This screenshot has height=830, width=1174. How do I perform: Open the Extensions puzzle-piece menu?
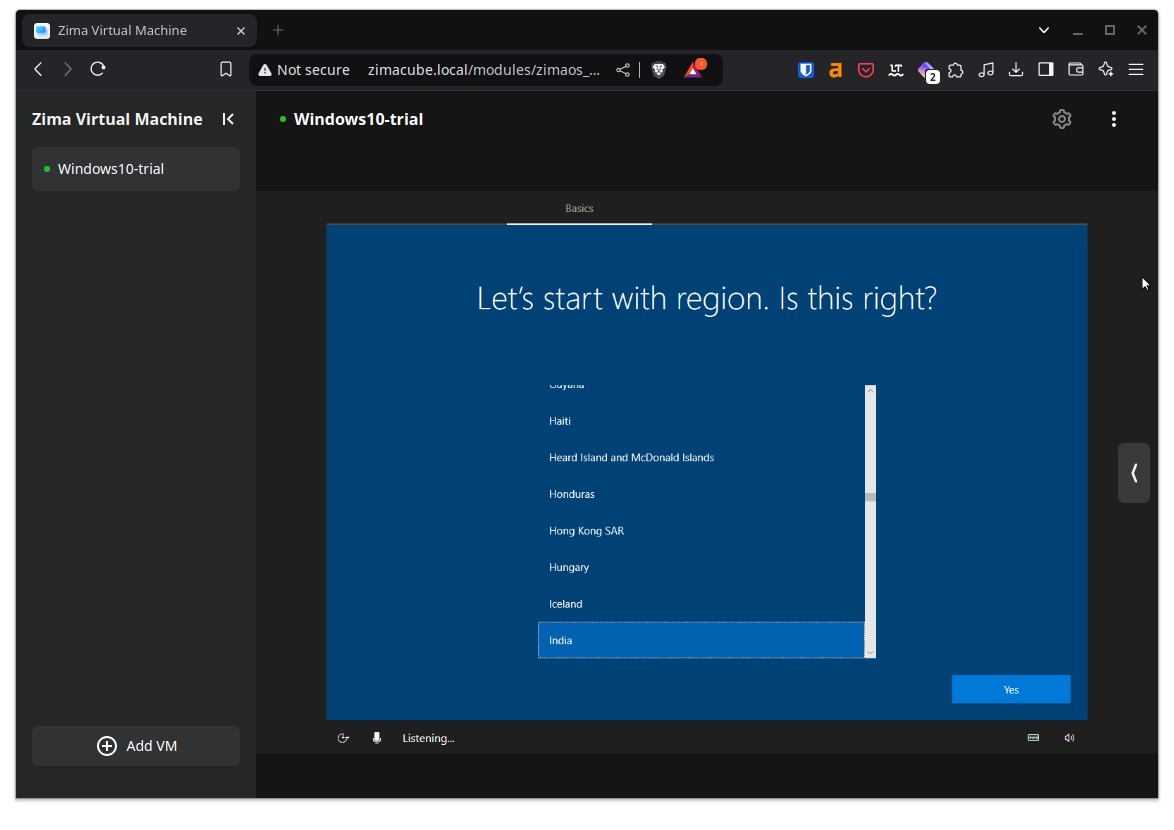tap(955, 70)
